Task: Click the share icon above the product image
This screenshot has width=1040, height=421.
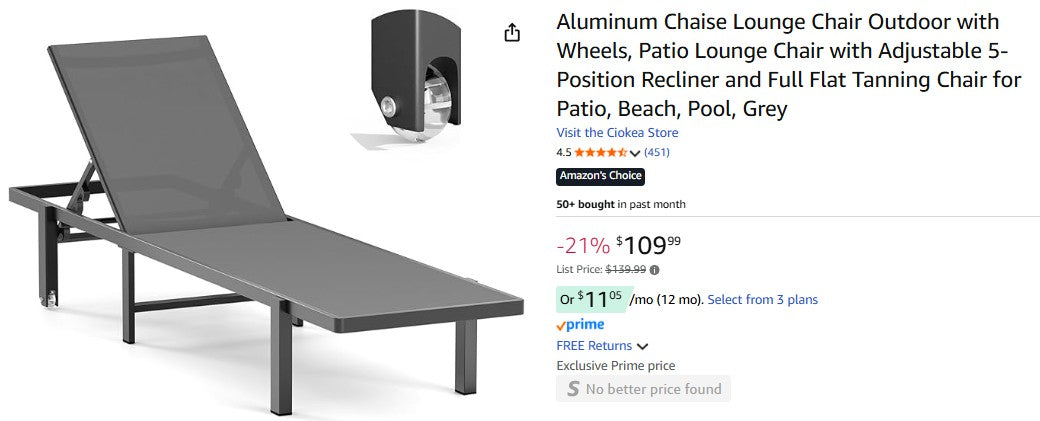Action: pos(512,33)
